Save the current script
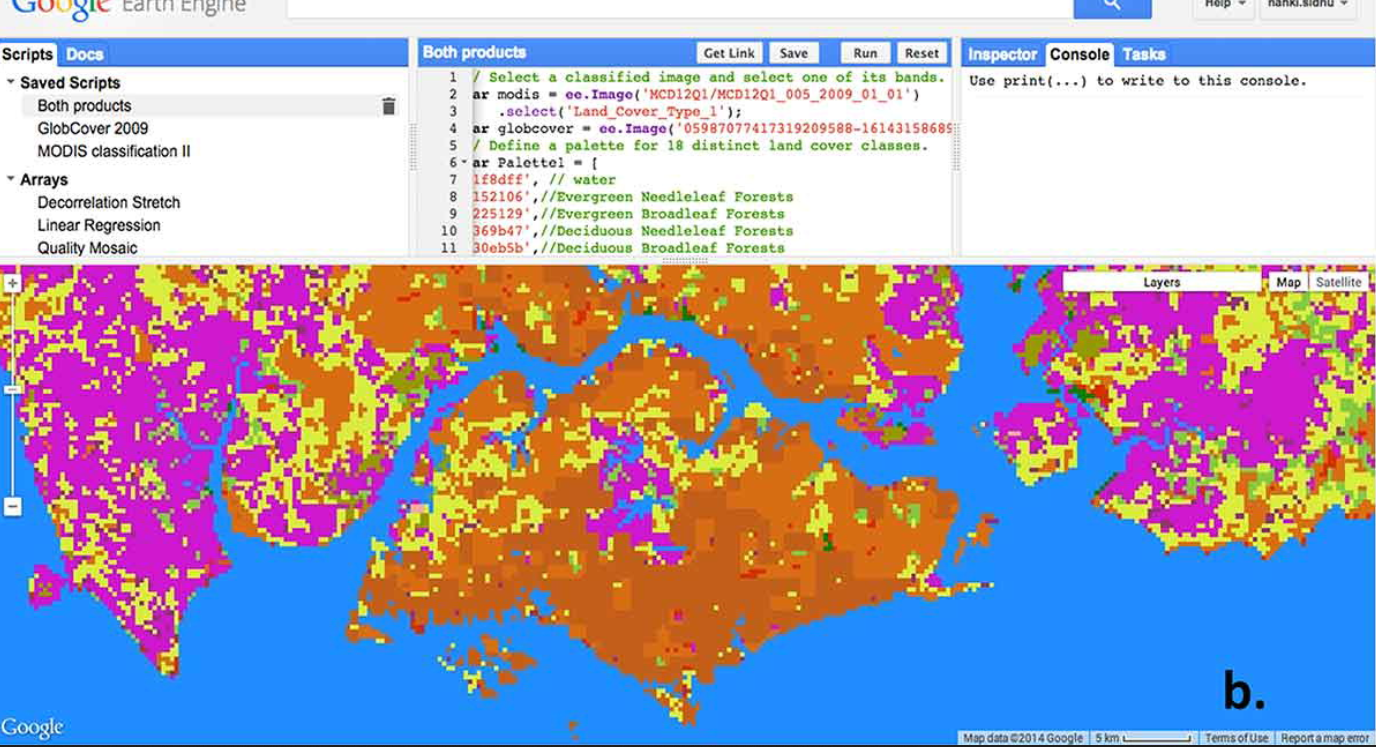 pyautogui.click(x=794, y=54)
